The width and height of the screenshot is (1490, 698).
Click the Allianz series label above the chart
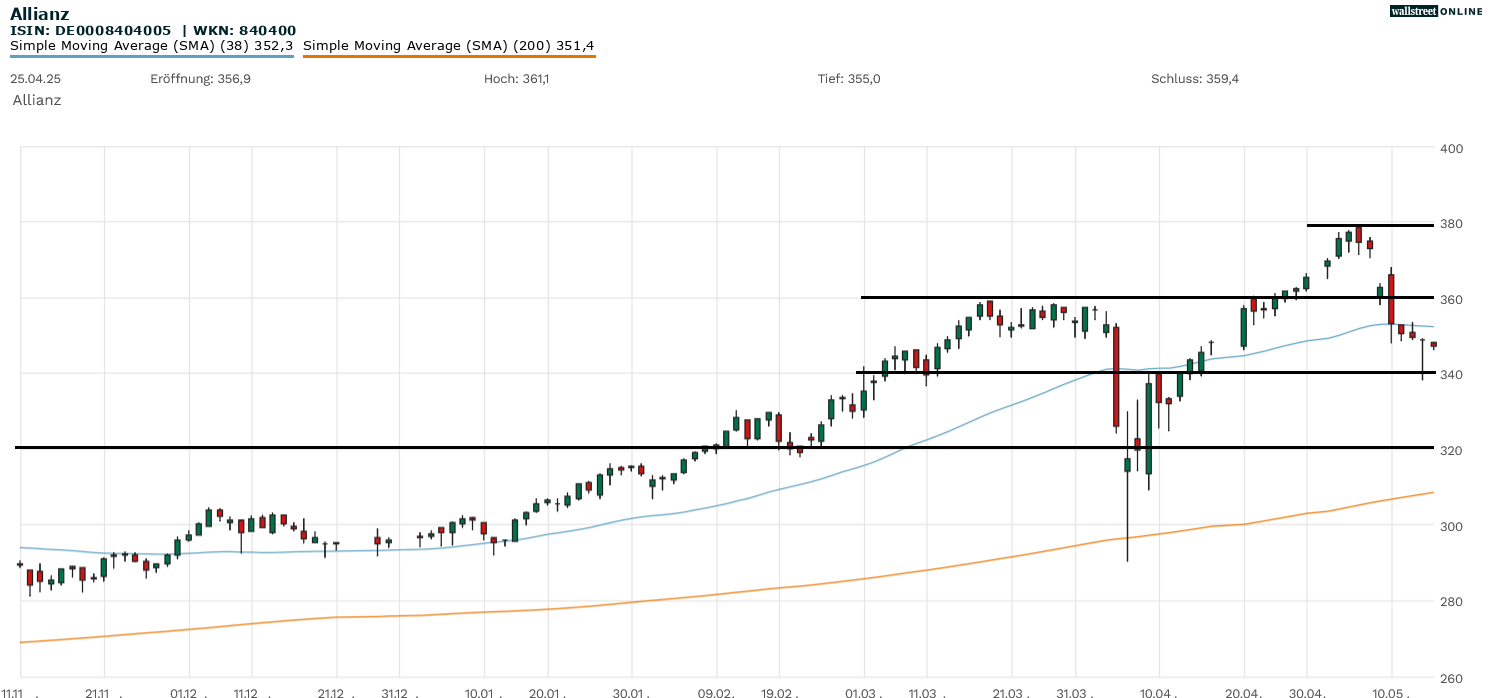tap(37, 100)
